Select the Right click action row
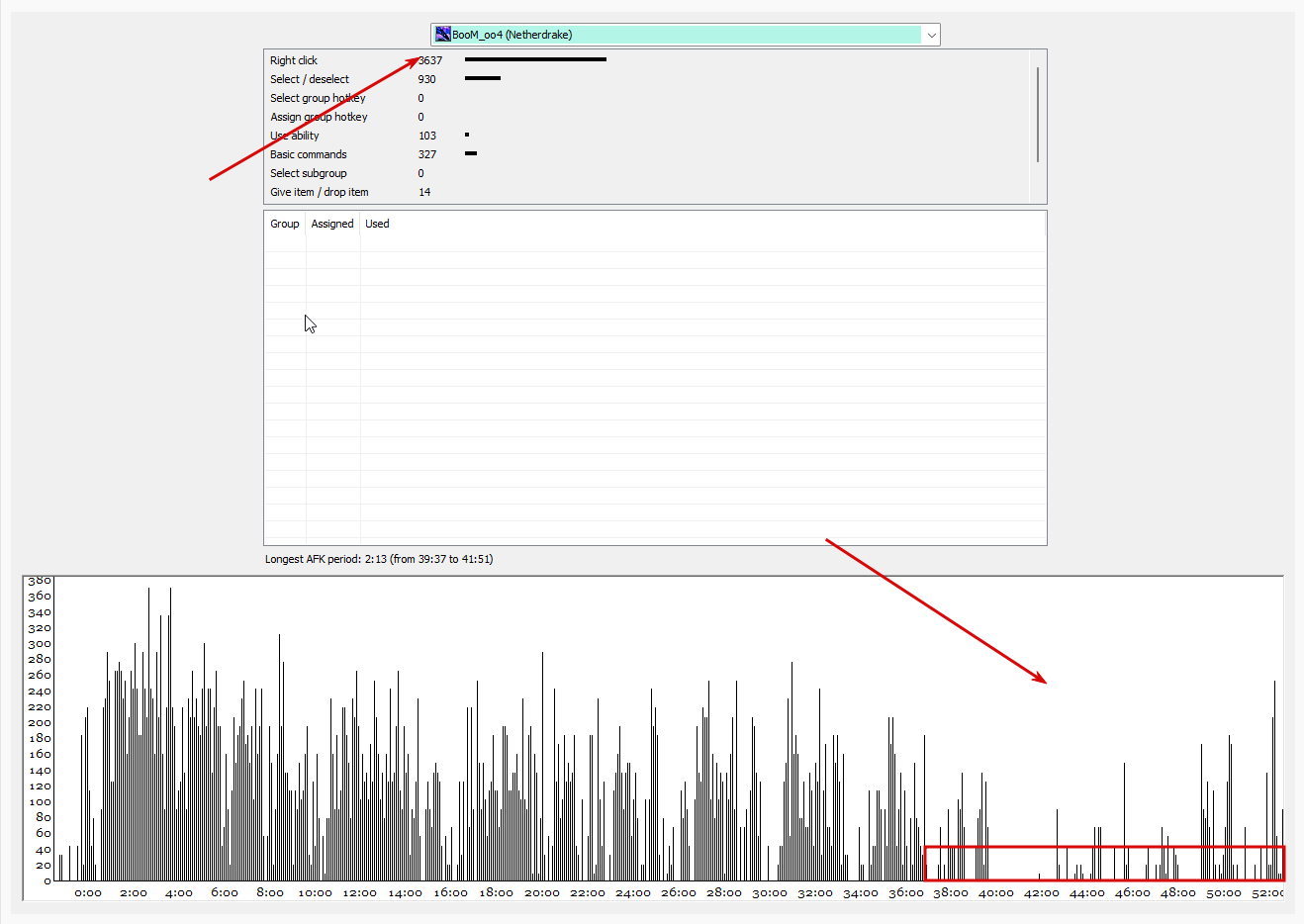 coord(648,60)
